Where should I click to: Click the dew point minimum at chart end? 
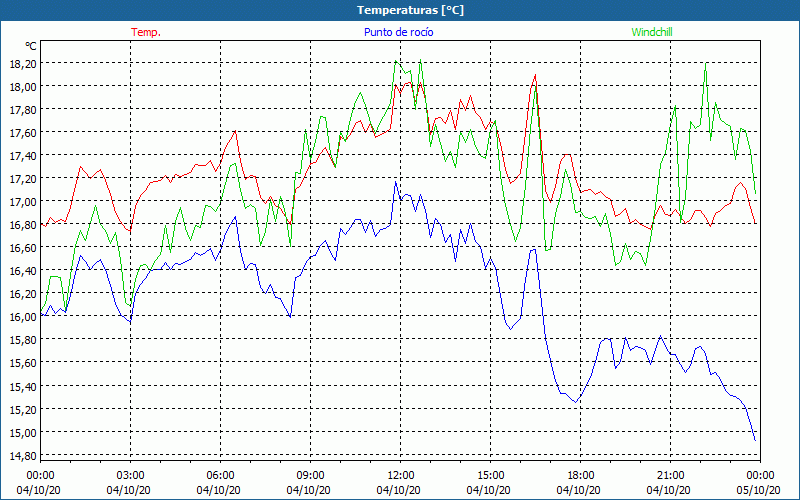click(x=755, y=440)
